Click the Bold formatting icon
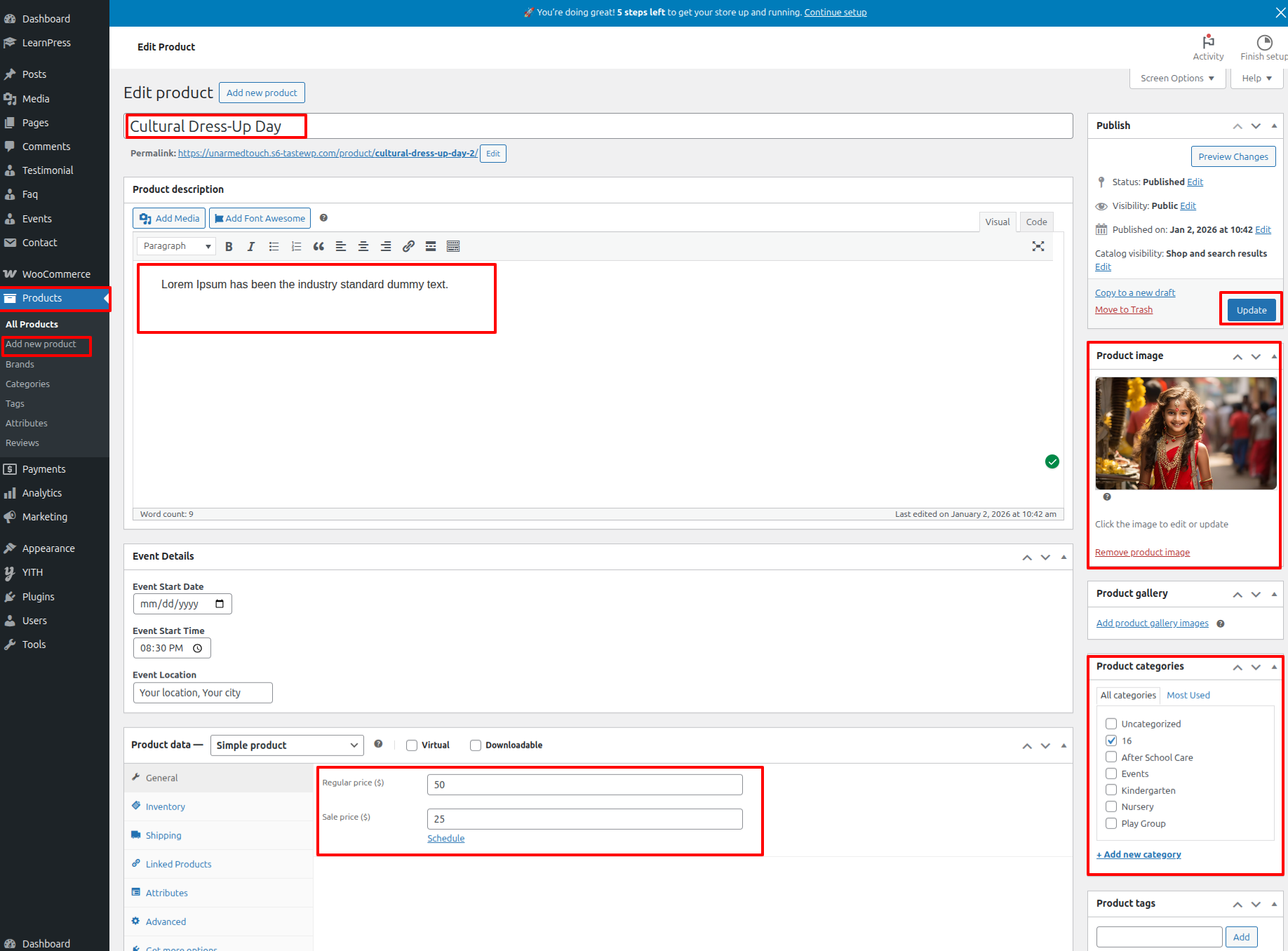 coord(229,246)
